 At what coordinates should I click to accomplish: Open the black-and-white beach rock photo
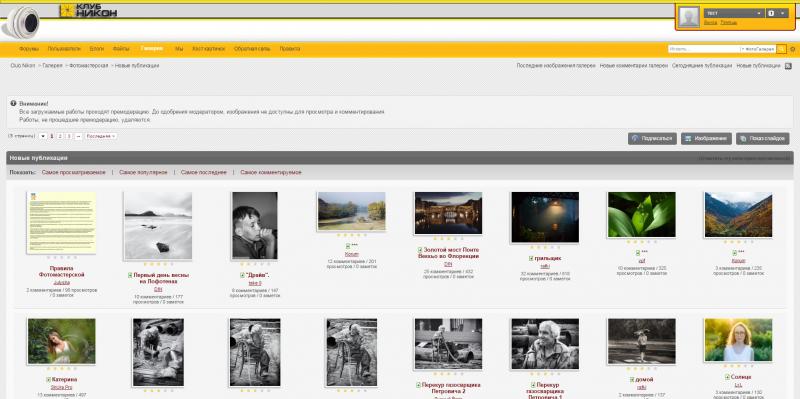158,226
